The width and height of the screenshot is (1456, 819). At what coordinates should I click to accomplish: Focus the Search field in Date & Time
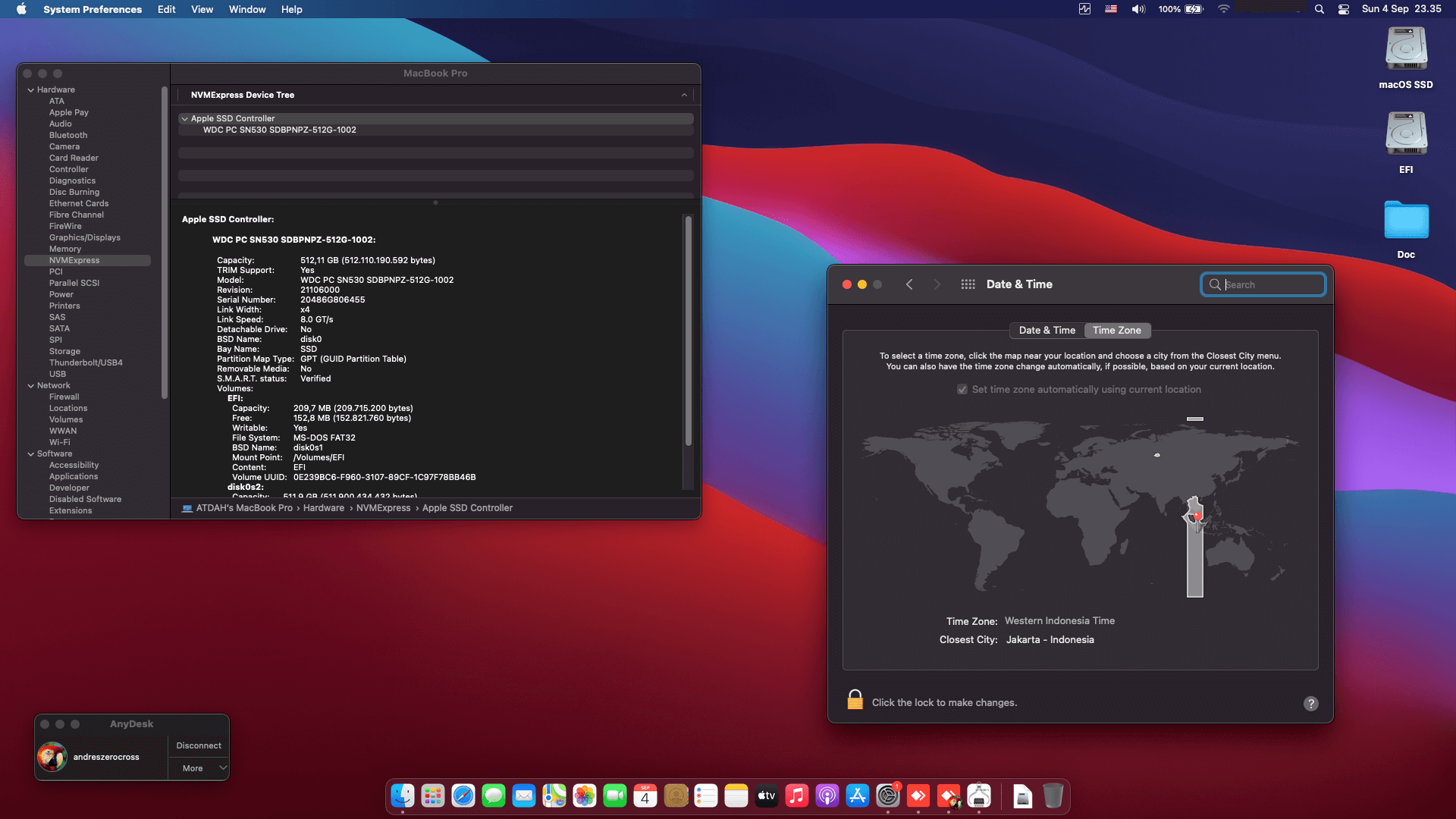tap(1263, 284)
